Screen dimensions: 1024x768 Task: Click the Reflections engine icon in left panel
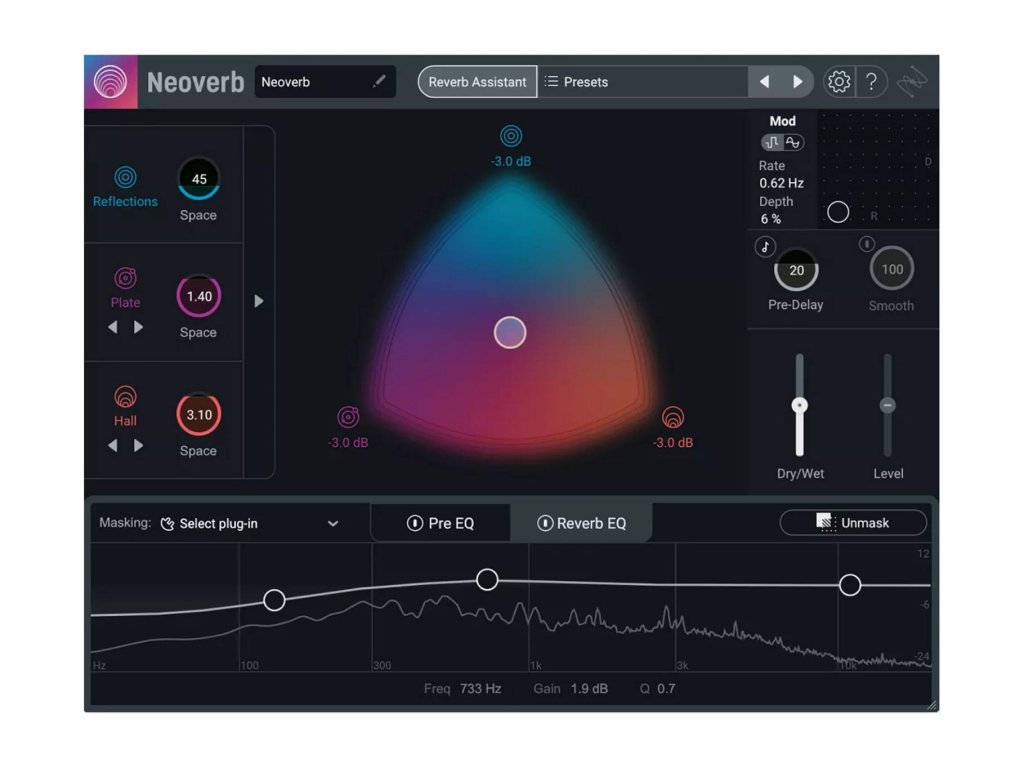click(125, 177)
